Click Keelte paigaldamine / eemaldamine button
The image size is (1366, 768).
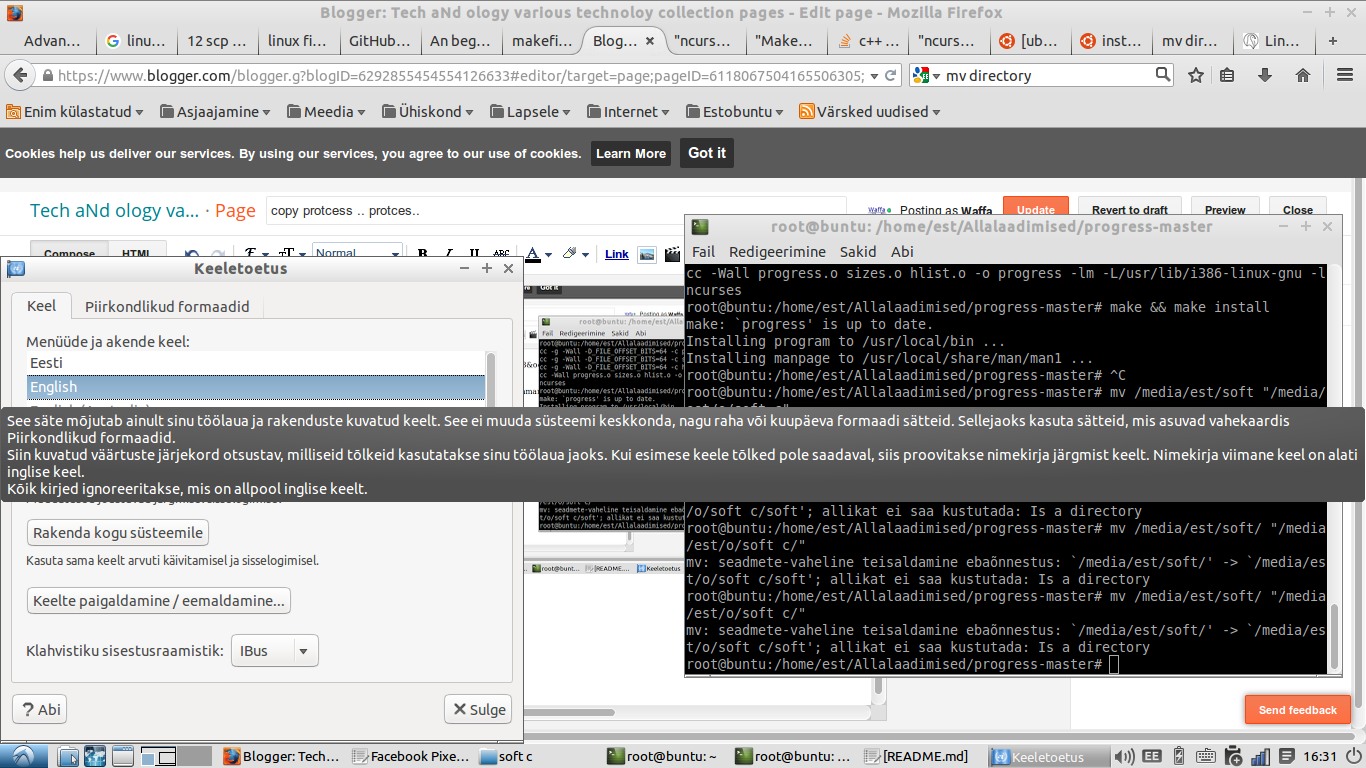(x=158, y=600)
